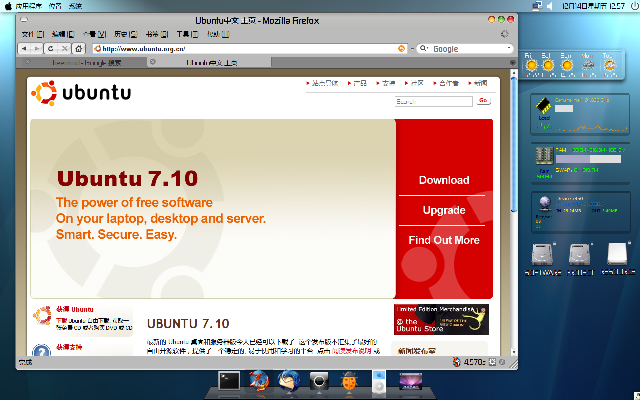Open the purple desktop wallpaper dock icon
The width and height of the screenshot is (640, 400).
[x=410, y=382]
